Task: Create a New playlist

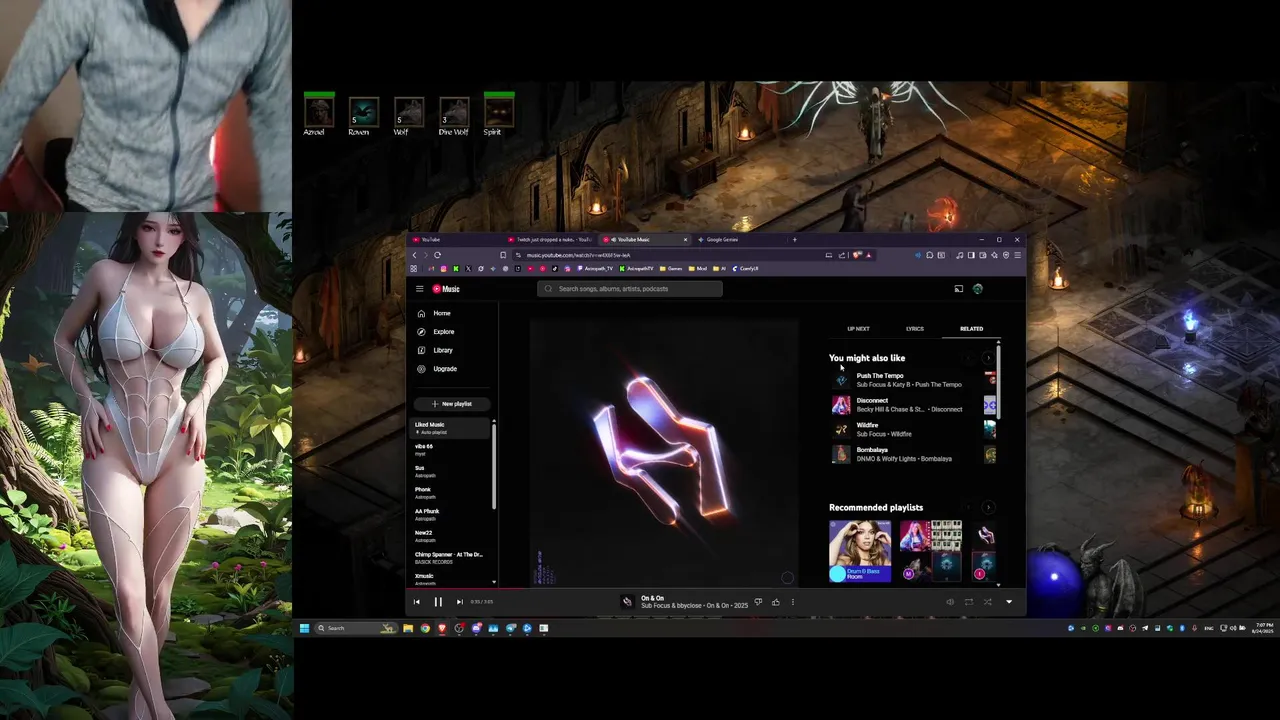Action: tap(452, 404)
